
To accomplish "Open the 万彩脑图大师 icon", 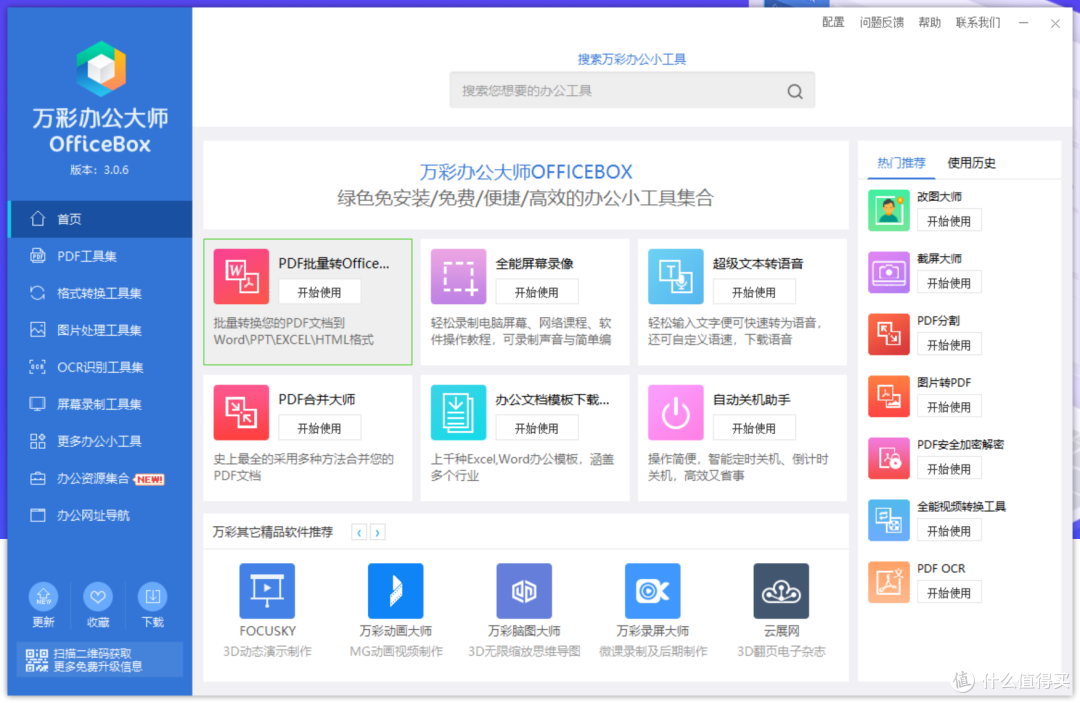I will [x=524, y=591].
